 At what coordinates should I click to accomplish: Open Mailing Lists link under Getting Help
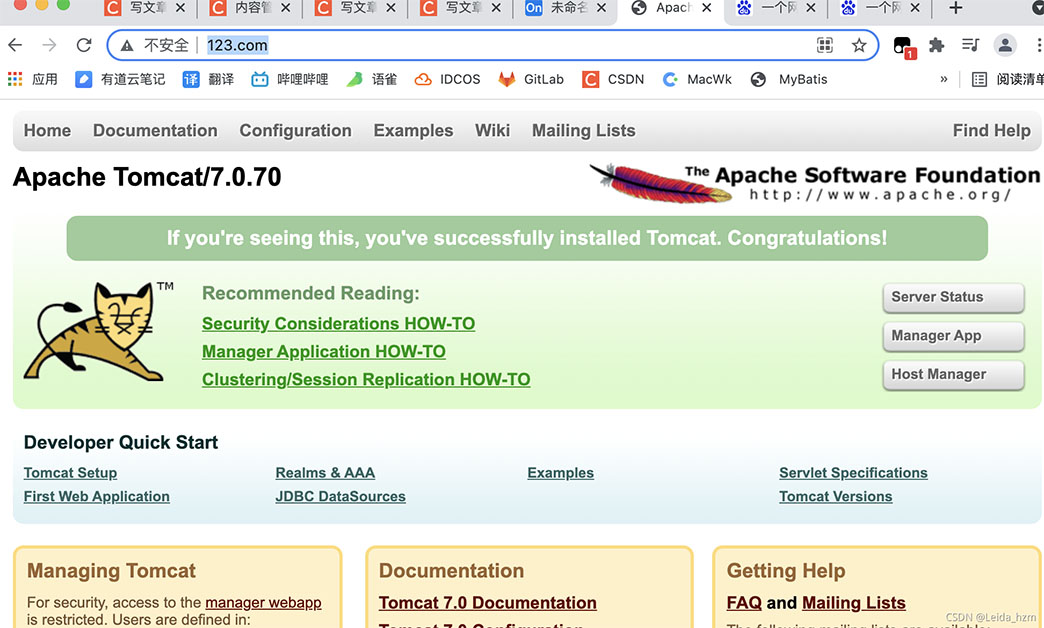point(854,603)
